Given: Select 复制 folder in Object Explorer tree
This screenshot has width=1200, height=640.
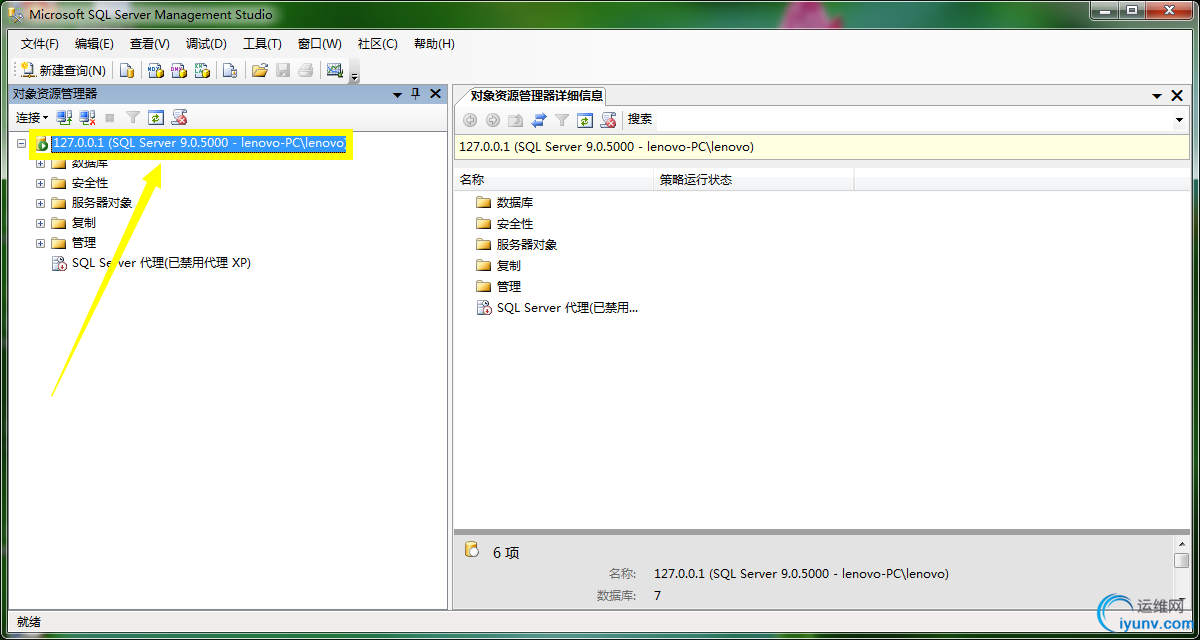Looking at the screenshot, I should pyautogui.click(x=84, y=223).
